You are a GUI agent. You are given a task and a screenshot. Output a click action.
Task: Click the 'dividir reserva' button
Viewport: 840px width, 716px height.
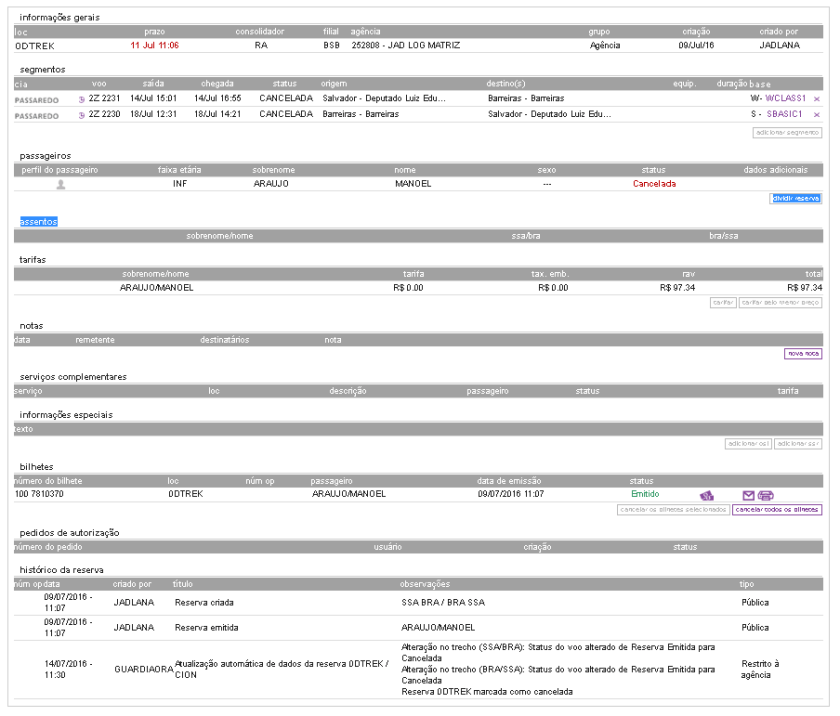tap(795, 199)
